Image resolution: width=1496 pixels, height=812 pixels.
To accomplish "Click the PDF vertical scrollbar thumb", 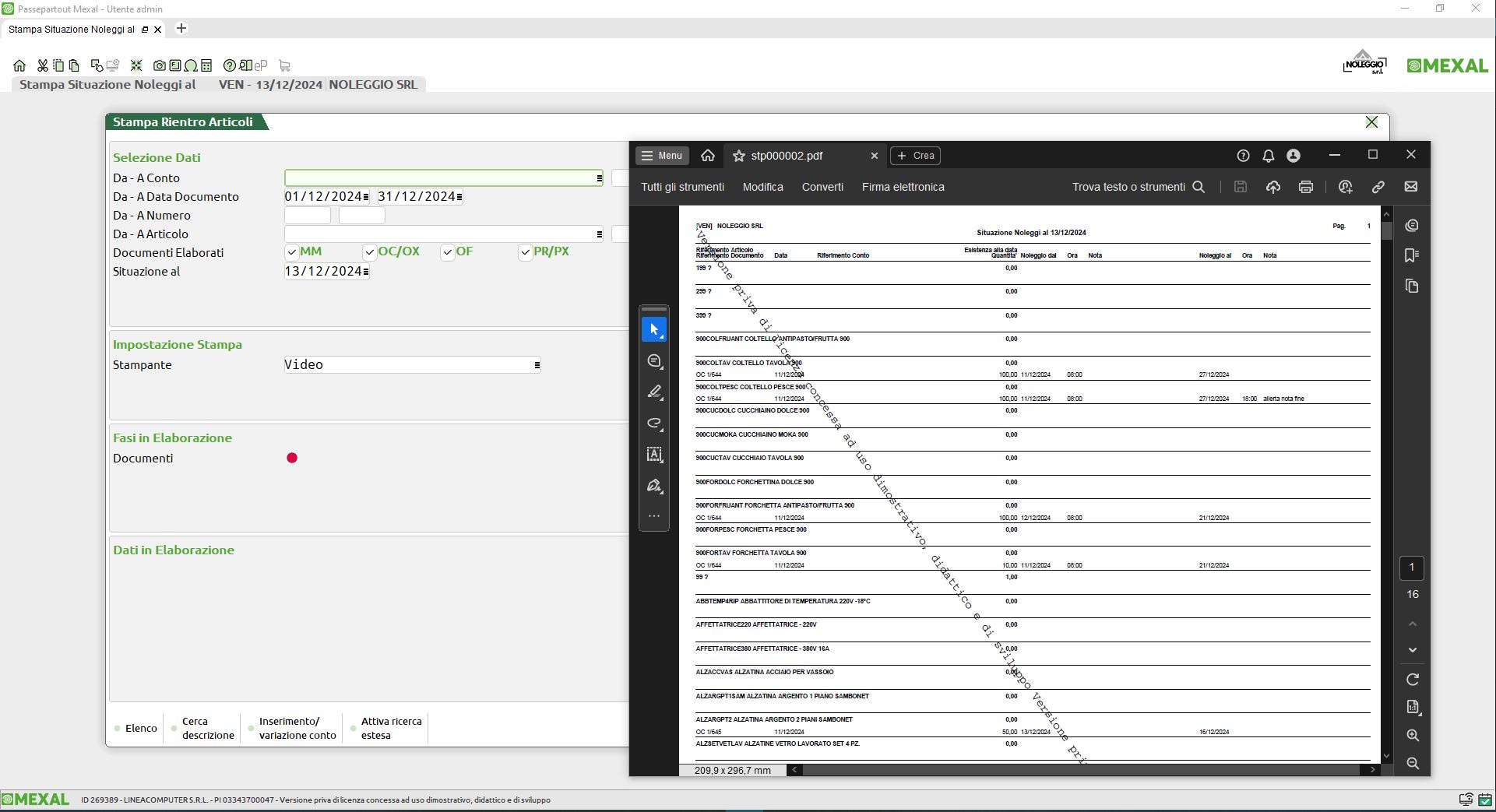I will [1386, 231].
